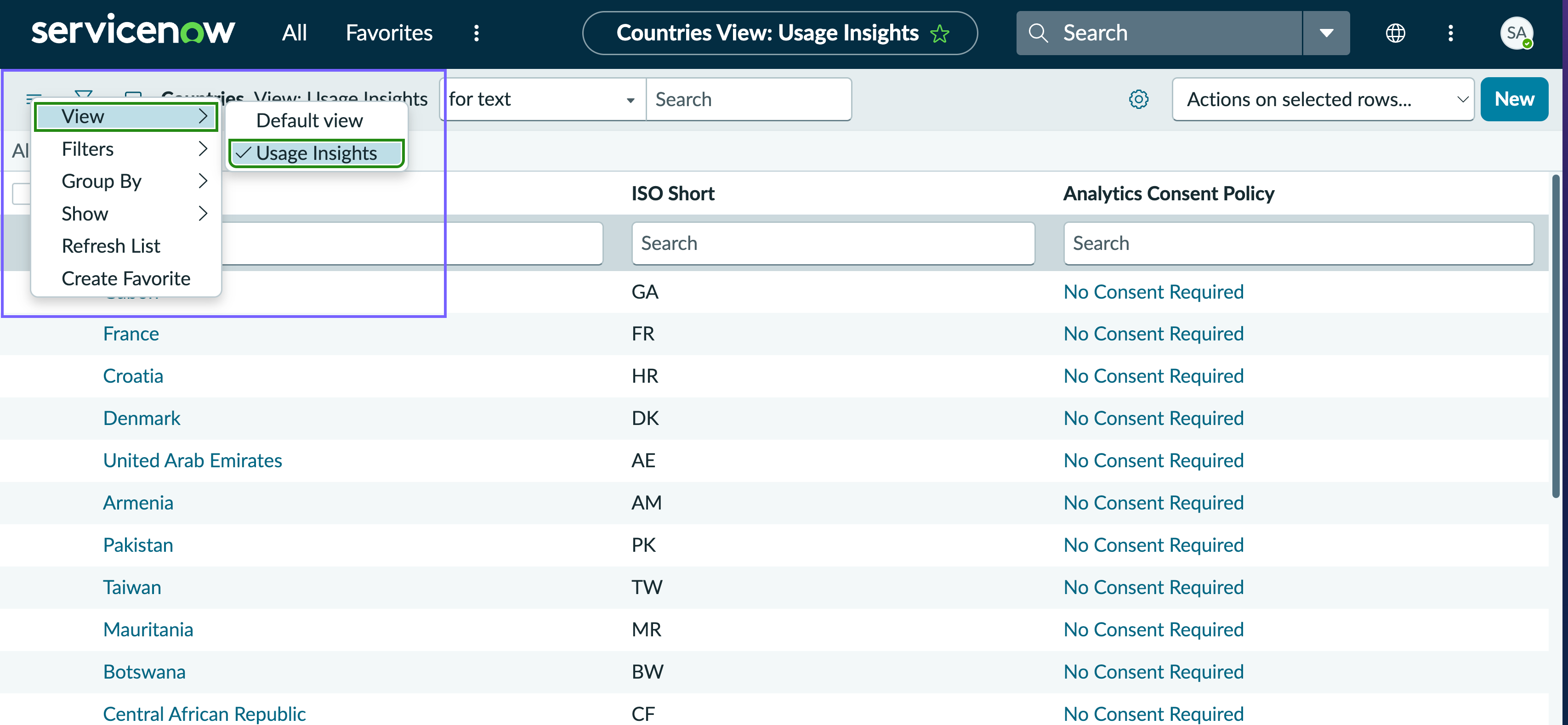The image size is (1568, 725).
Task: Add Countries view to favorites with star
Action: 940,34
